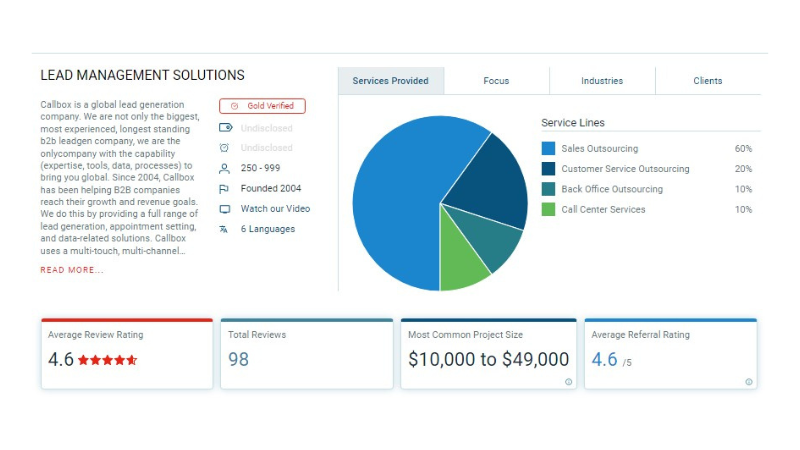800x450 pixels.
Task: Click the Back Office Outsourcing legend label
Action: click(612, 189)
